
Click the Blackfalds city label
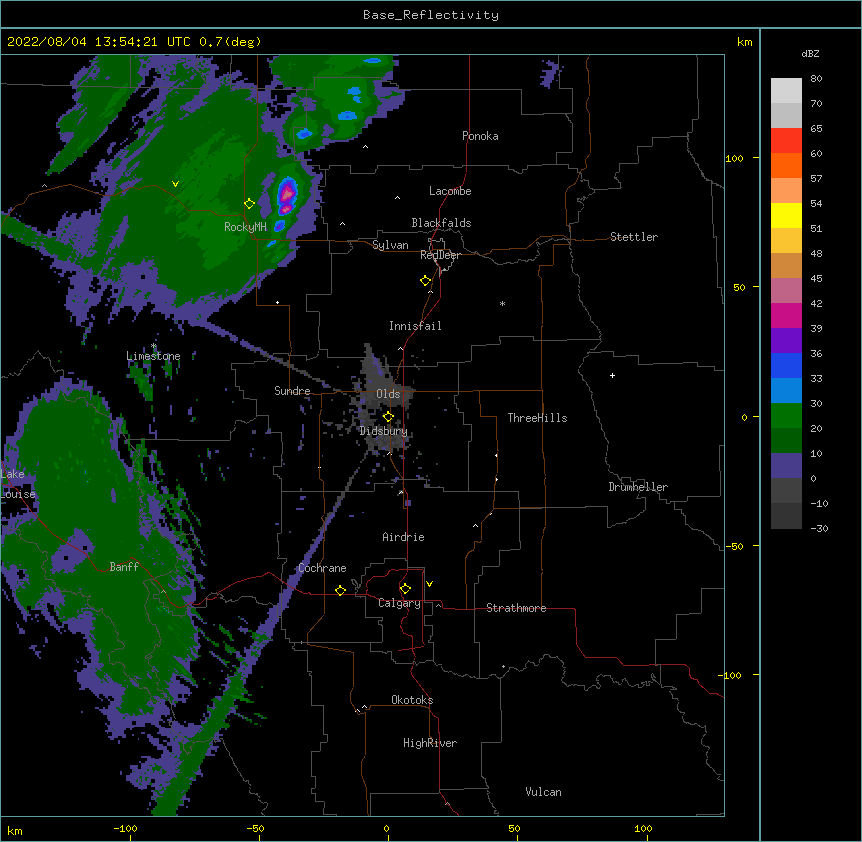point(441,223)
